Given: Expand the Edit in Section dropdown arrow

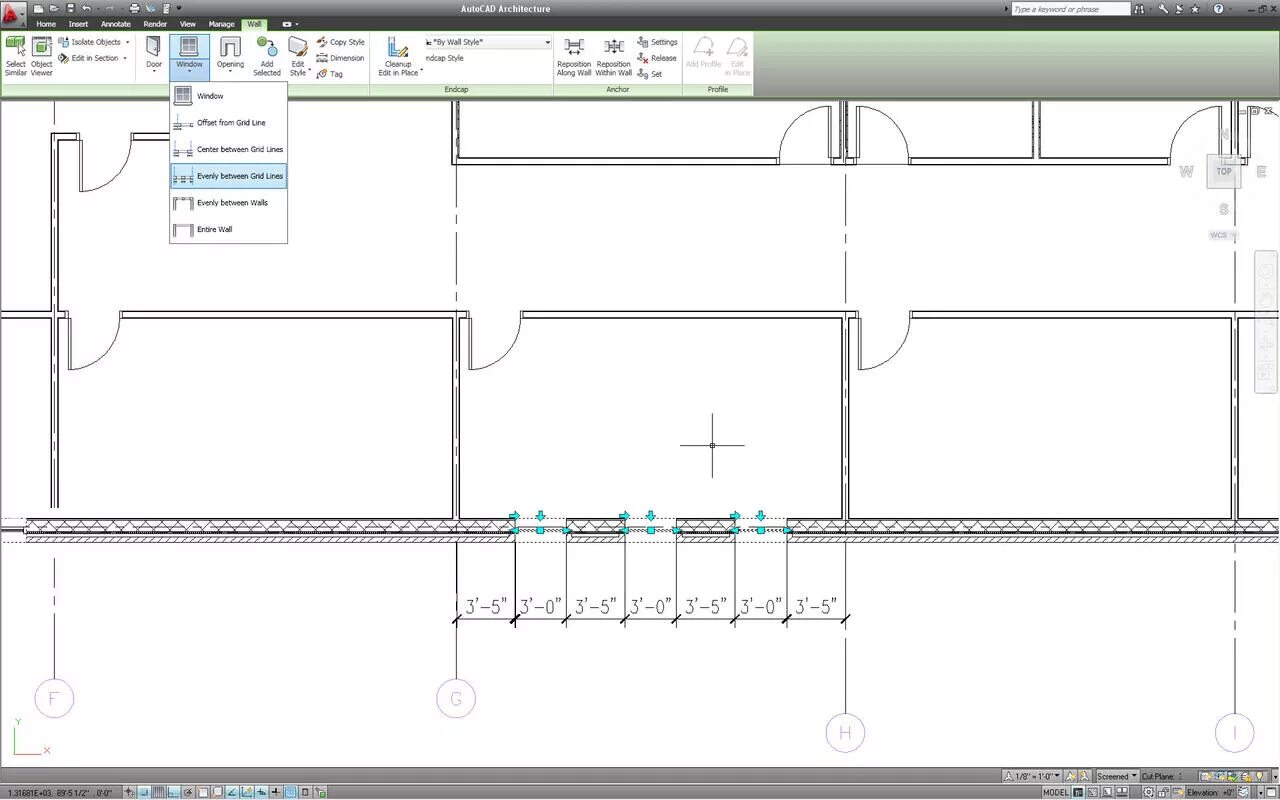Looking at the screenshot, I should tap(125, 58).
